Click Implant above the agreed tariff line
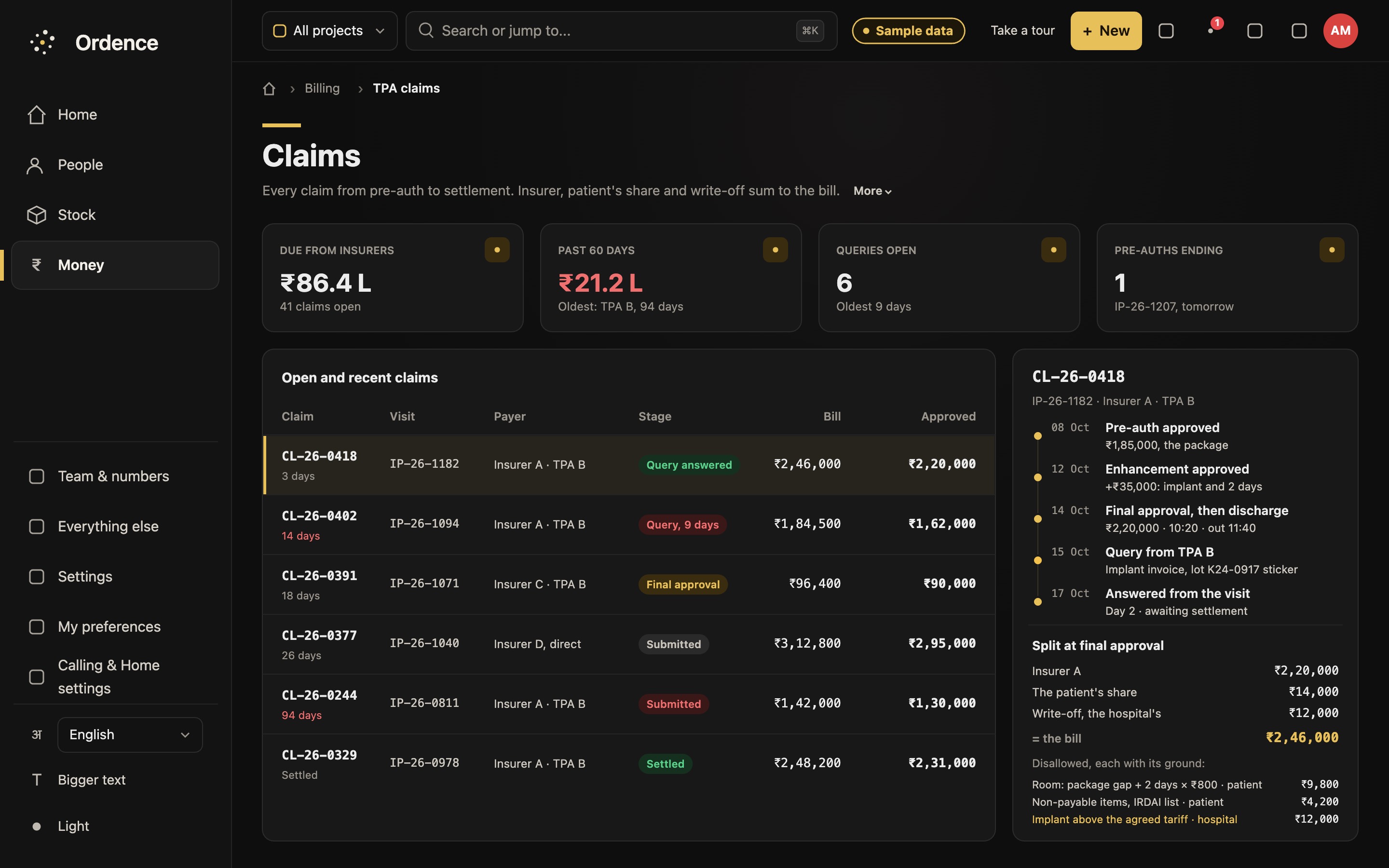Viewport: 1389px width, 868px height. click(1185, 819)
